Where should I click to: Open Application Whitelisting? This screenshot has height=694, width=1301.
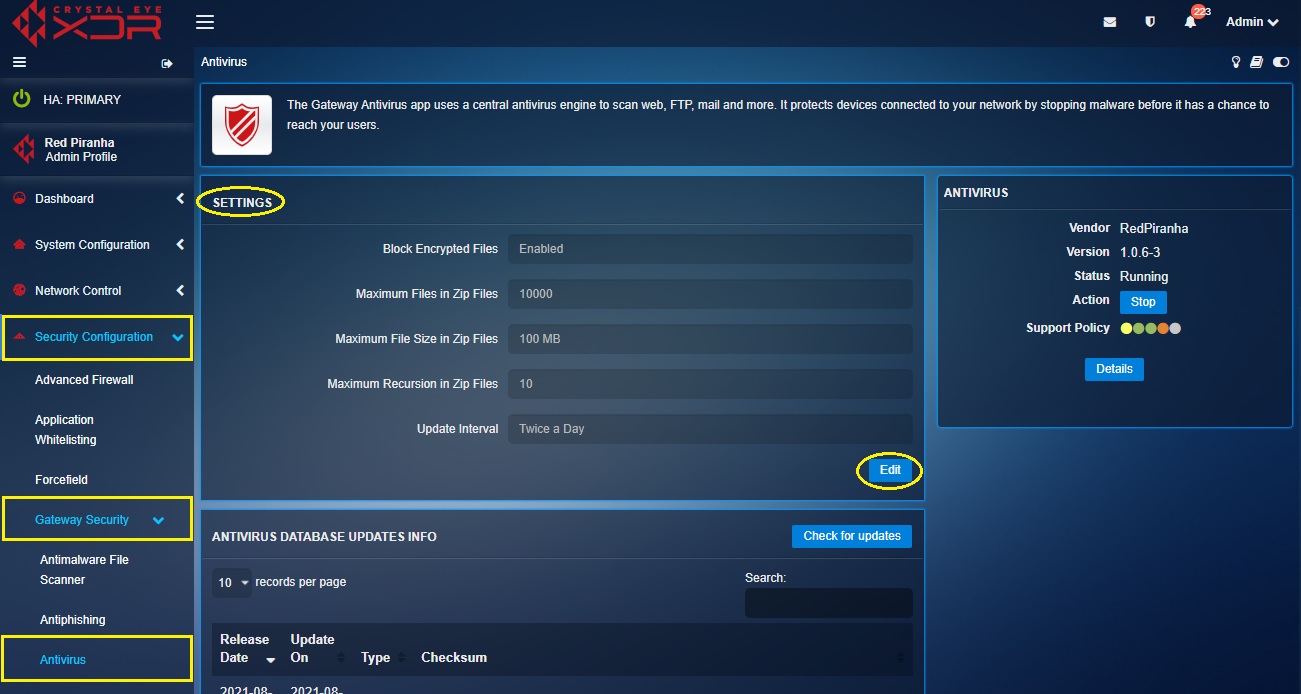tap(66, 430)
